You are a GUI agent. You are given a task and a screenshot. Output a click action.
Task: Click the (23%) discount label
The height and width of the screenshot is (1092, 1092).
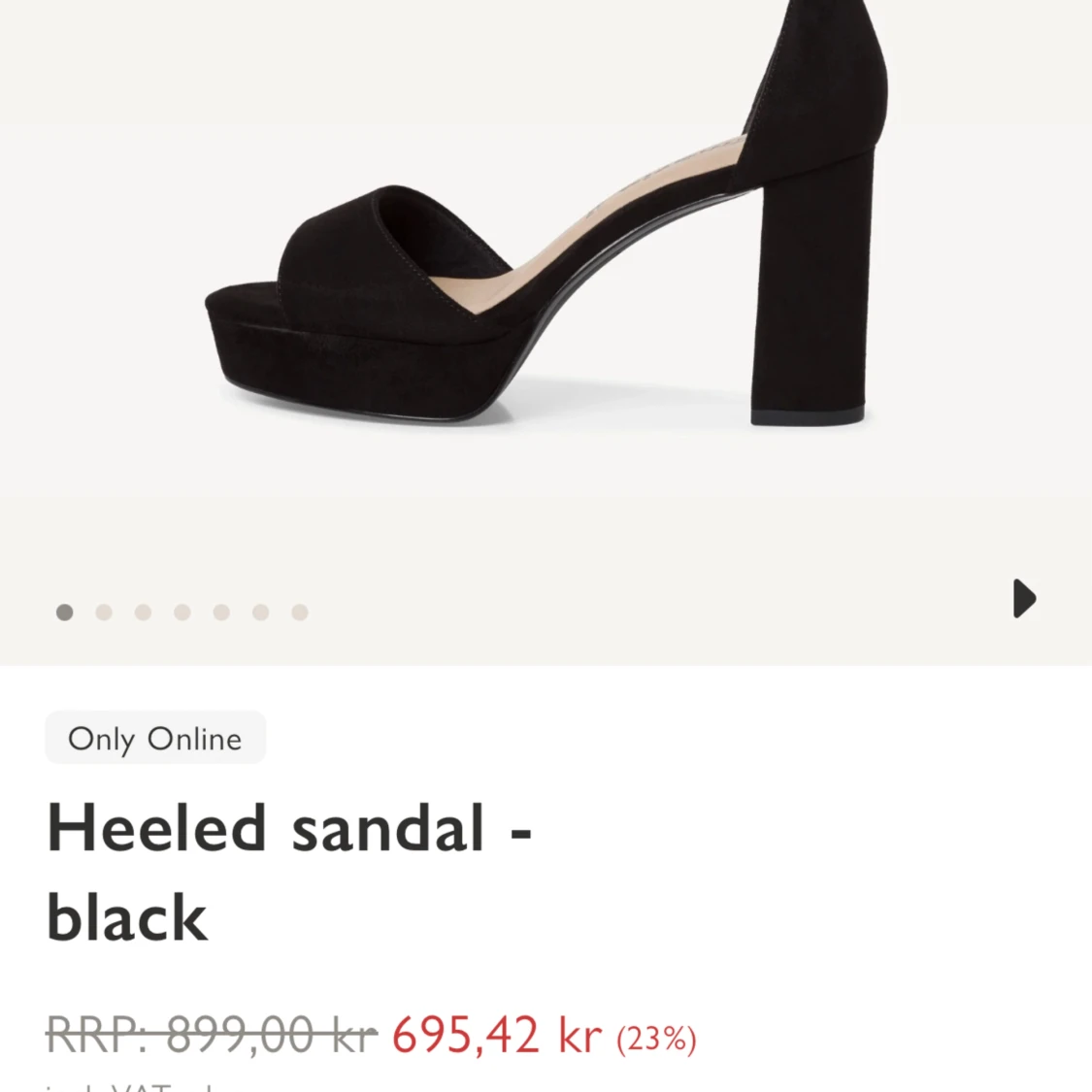click(656, 1039)
